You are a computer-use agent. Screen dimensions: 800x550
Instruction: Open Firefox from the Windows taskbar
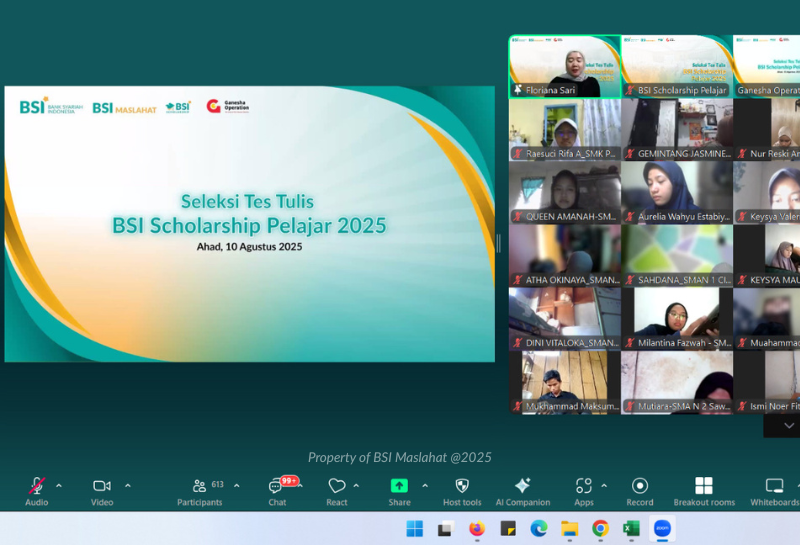(x=476, y=528)
